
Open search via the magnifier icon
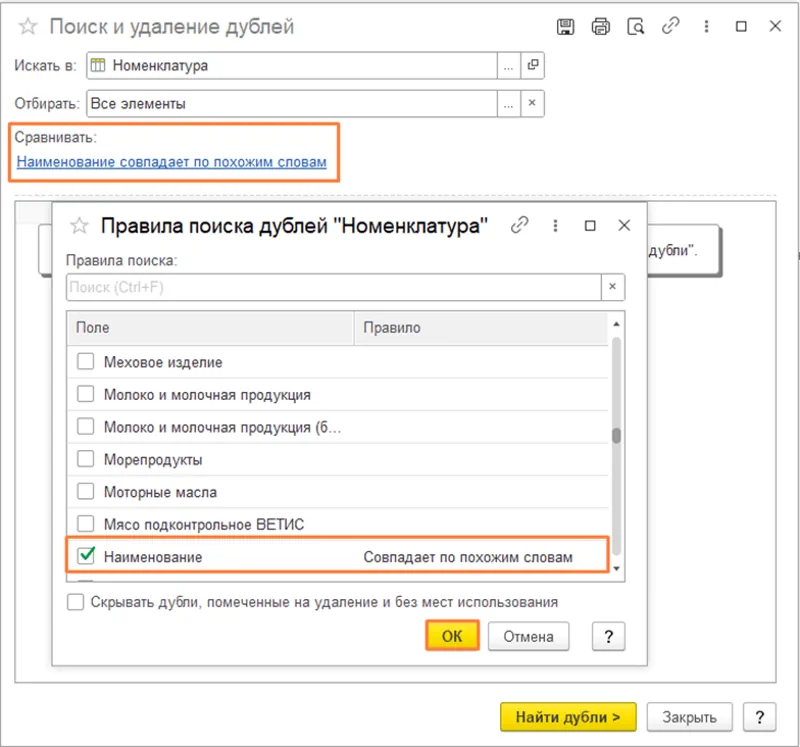[x=636, y=27]
